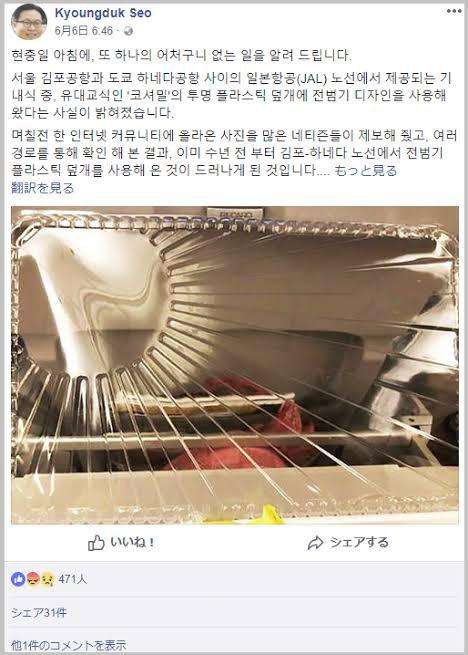
Task: Click the thumbs-up icon beside いいね！
Action: (x=96, y=543)
